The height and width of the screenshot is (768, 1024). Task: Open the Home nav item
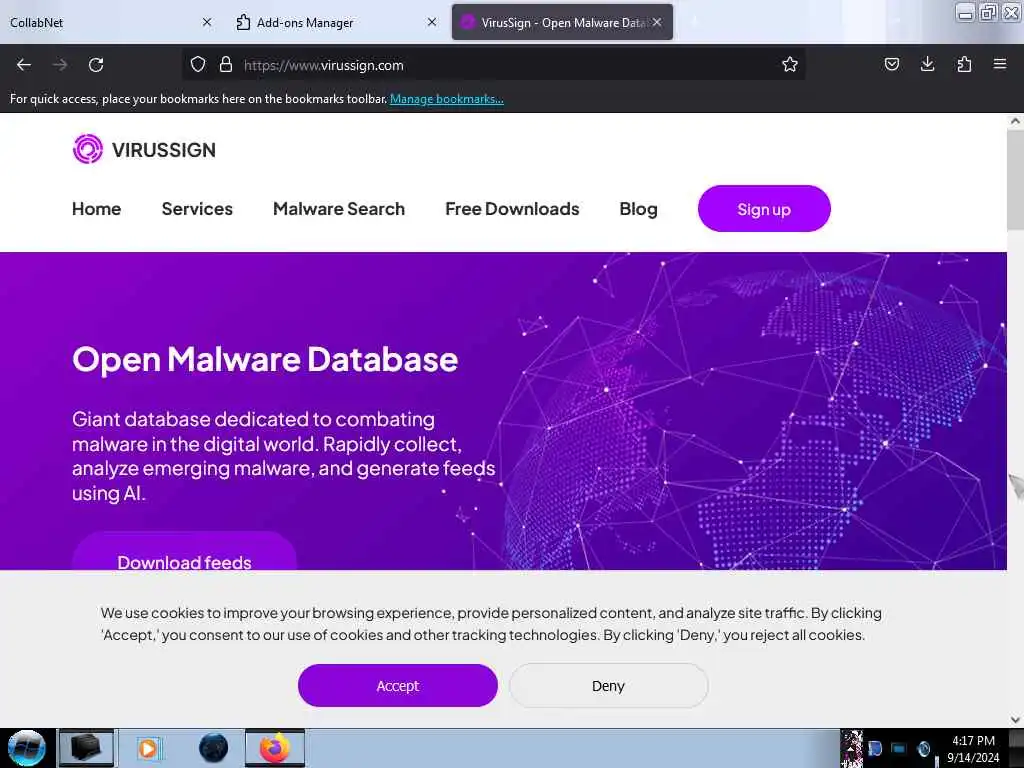coord(97,209)
